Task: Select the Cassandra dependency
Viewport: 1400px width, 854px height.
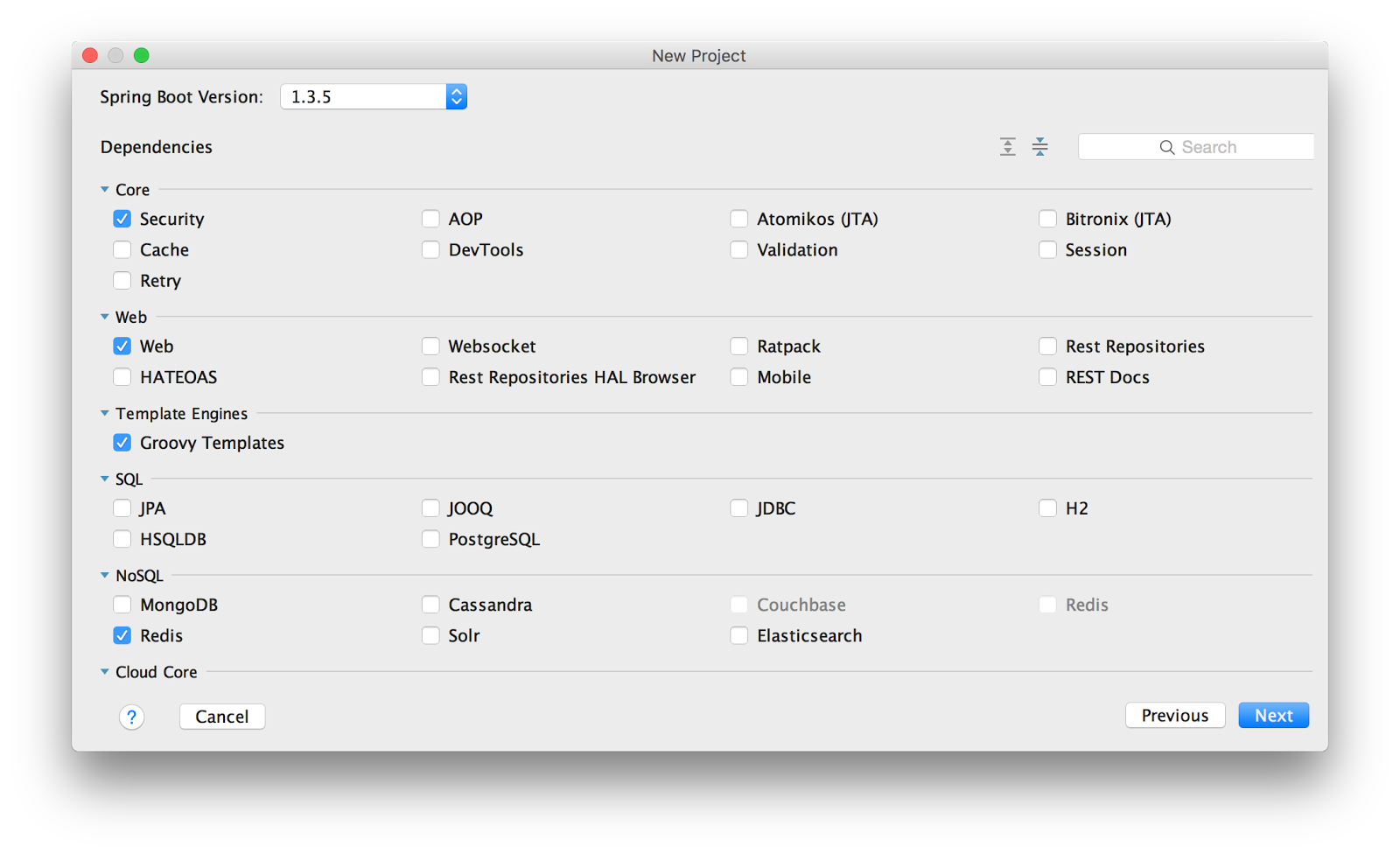Action: (x=430, y=605)
